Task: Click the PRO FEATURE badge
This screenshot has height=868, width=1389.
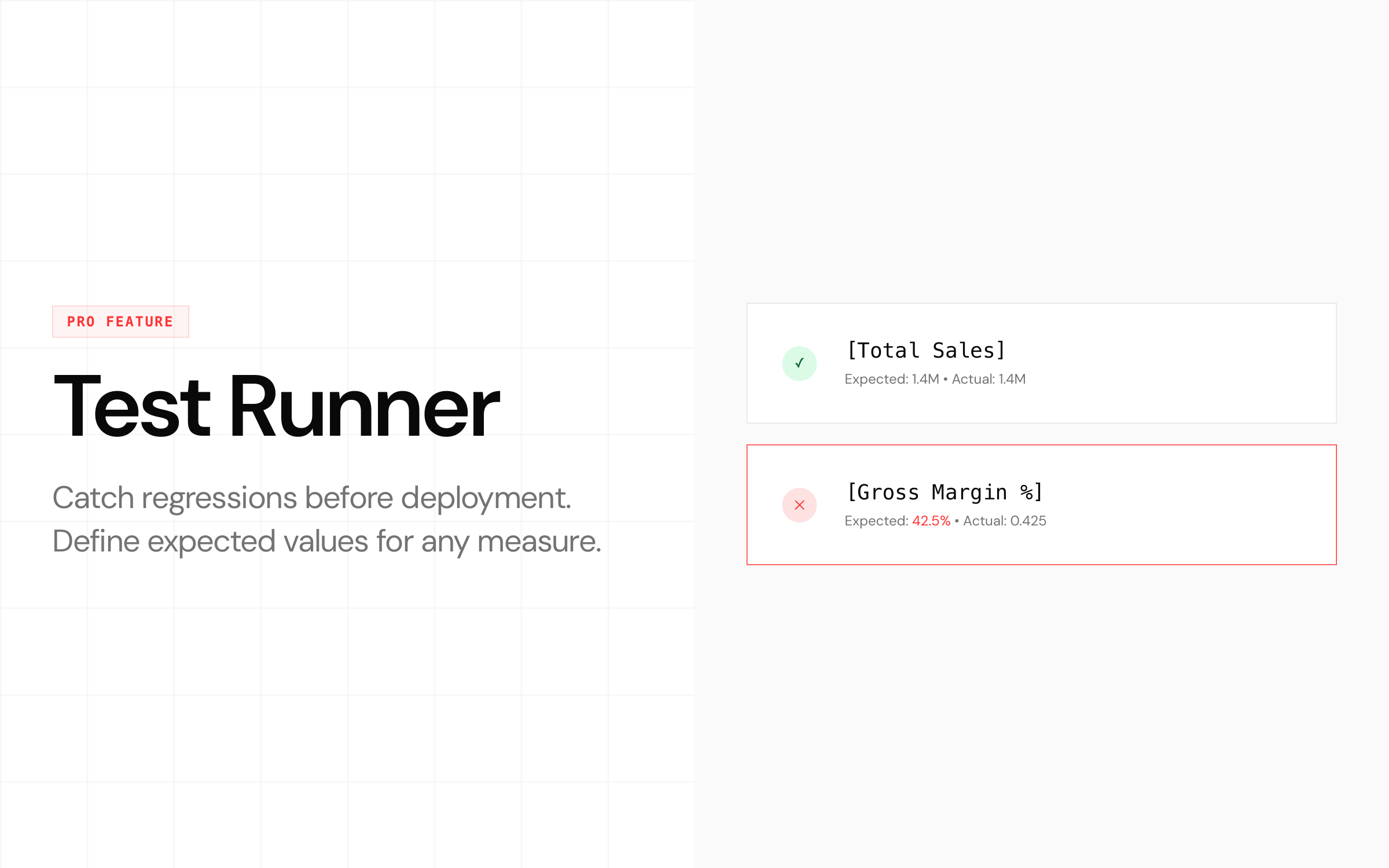Action: 120,322
